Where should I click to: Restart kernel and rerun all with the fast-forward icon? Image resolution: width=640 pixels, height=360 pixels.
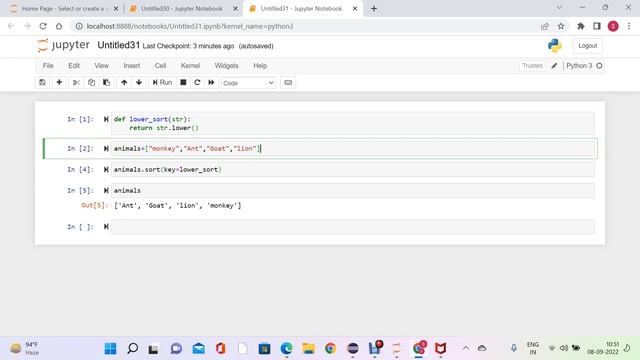tap(211, 82)
